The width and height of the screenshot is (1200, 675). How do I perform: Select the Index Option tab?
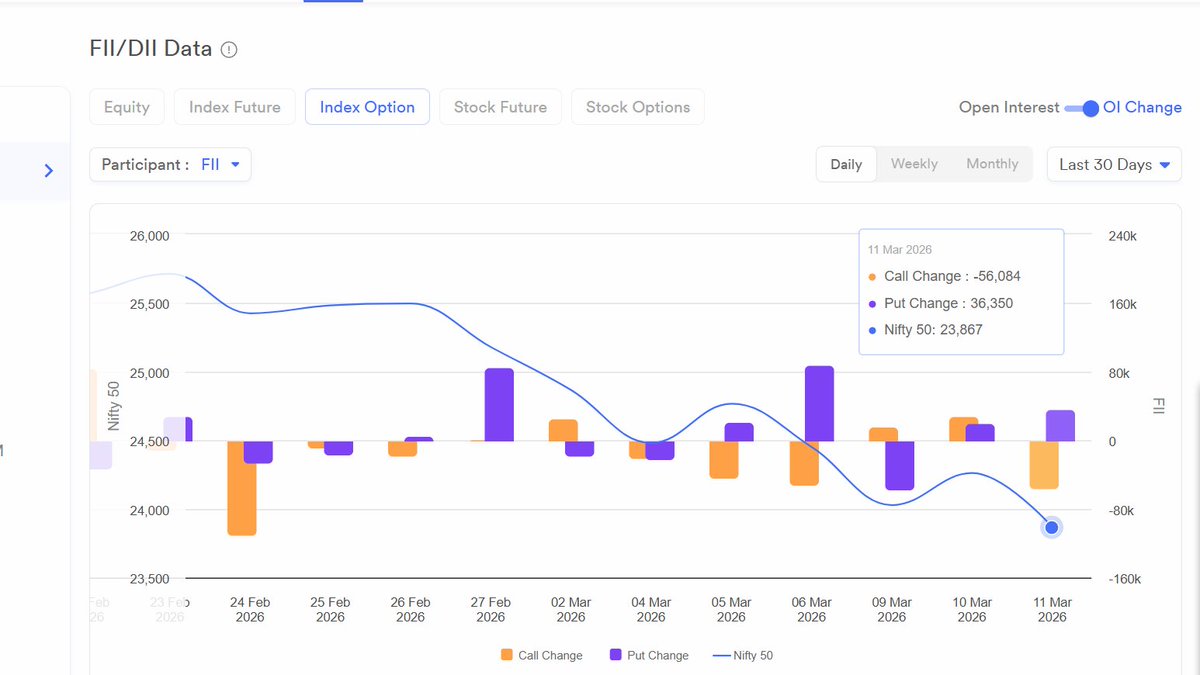point(367,107)
